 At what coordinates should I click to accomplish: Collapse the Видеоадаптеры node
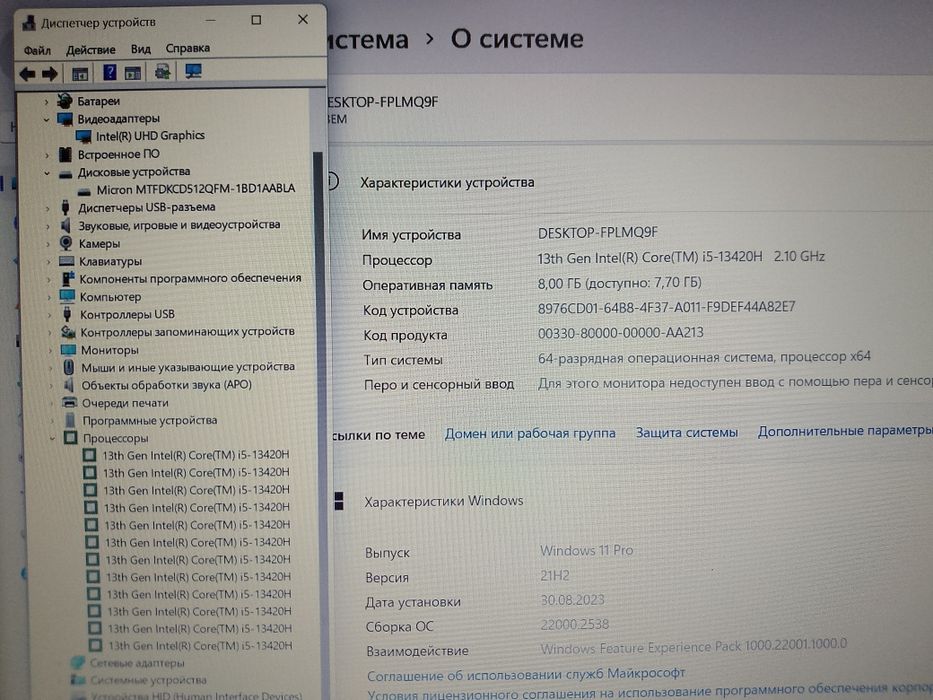coord(47,120)
